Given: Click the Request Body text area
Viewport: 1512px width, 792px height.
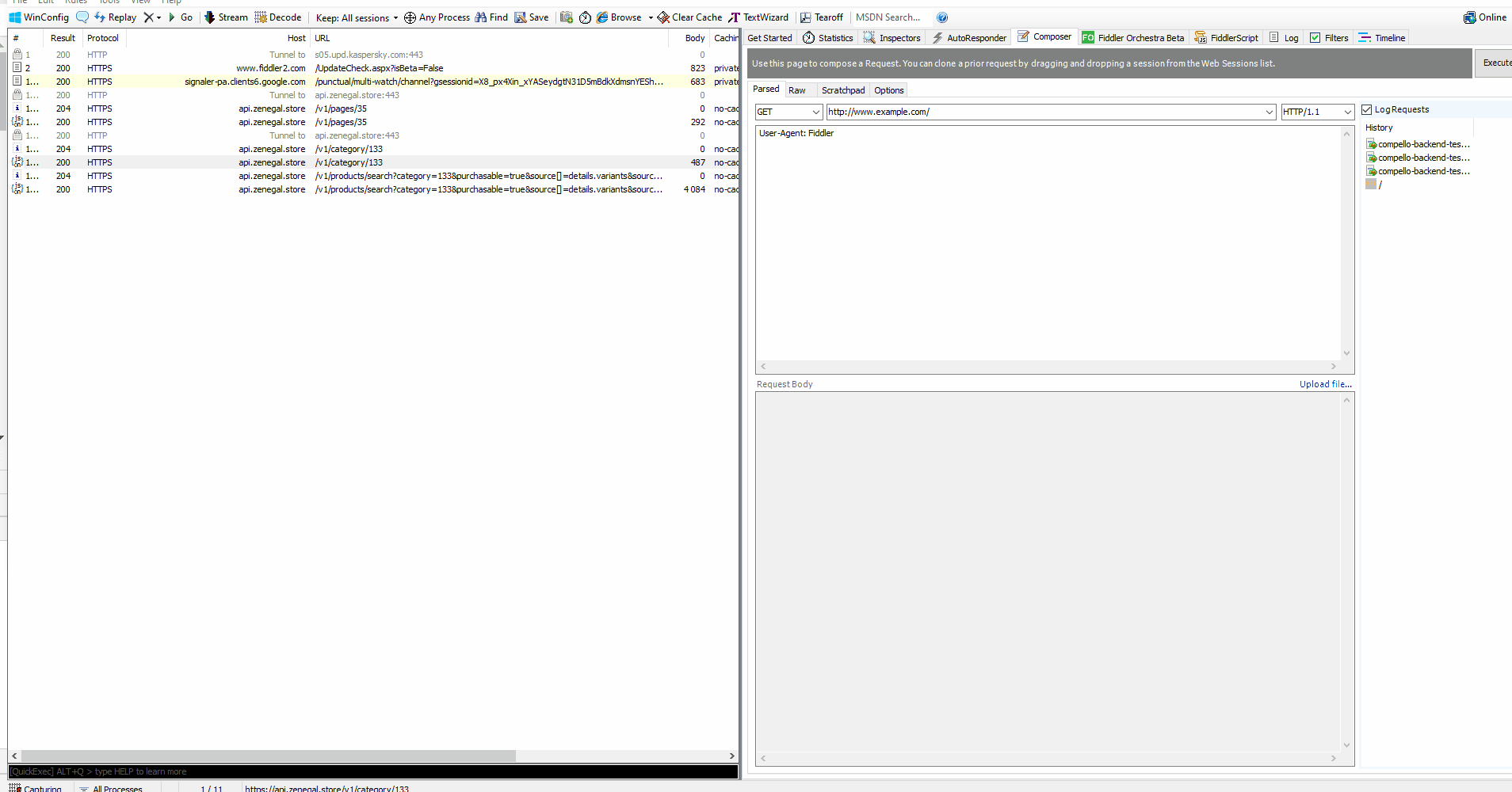Looking at the screenshot, I should tap(1049, 572).
